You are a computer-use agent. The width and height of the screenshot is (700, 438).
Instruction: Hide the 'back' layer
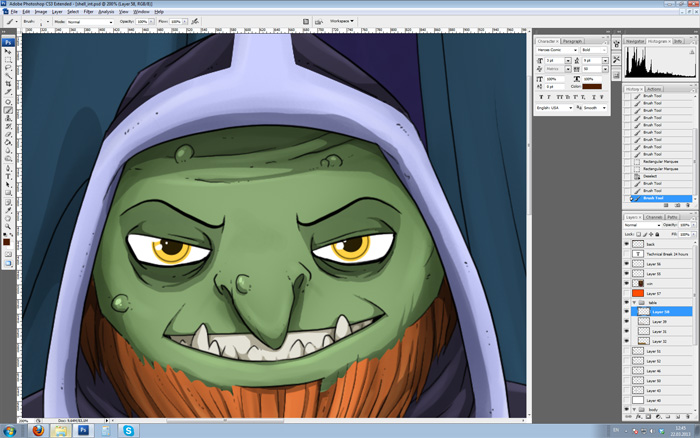pos(626,244)
